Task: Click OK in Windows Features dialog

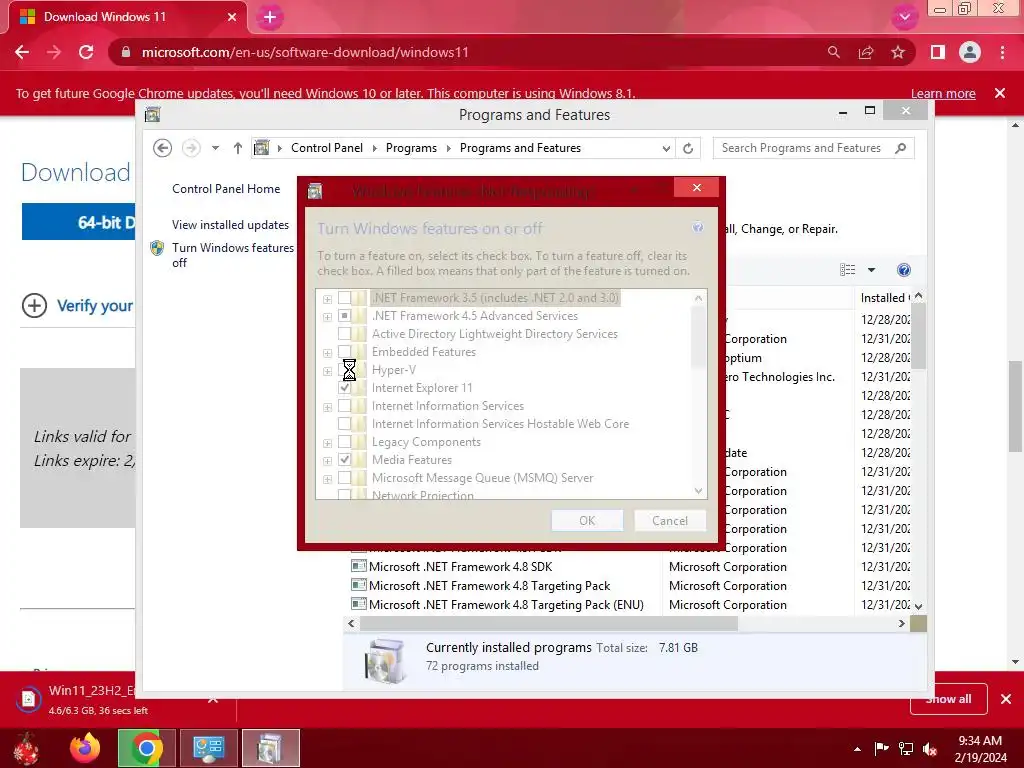Action: (587, 520)
